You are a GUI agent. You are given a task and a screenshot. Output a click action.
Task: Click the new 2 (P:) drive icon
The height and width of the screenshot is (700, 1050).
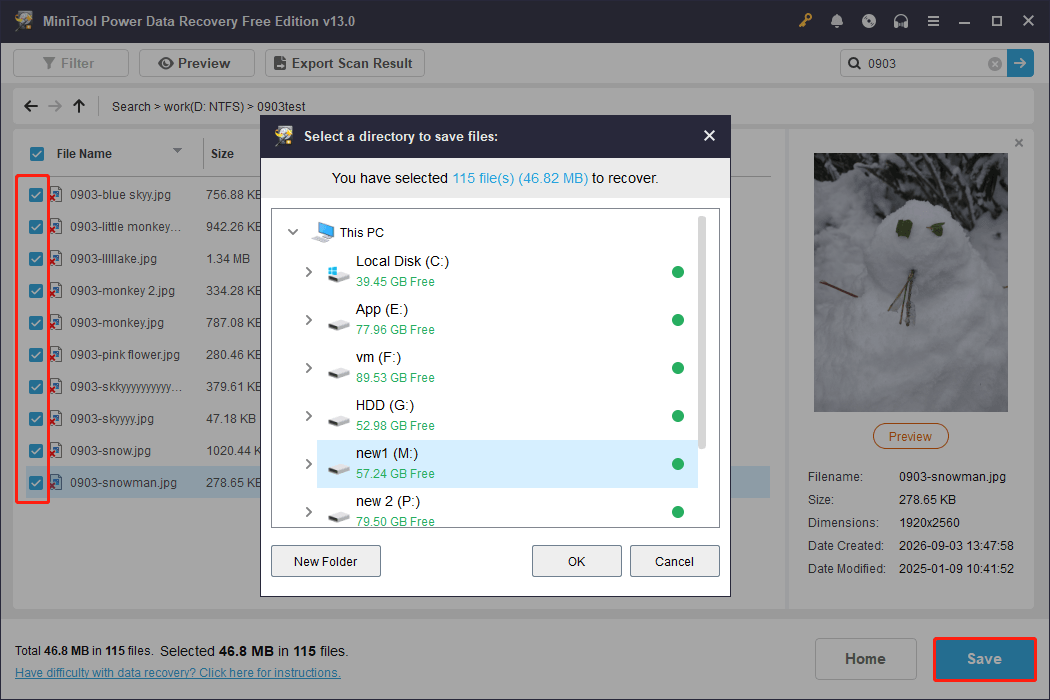pyautogui.click(x=338, y=516)
